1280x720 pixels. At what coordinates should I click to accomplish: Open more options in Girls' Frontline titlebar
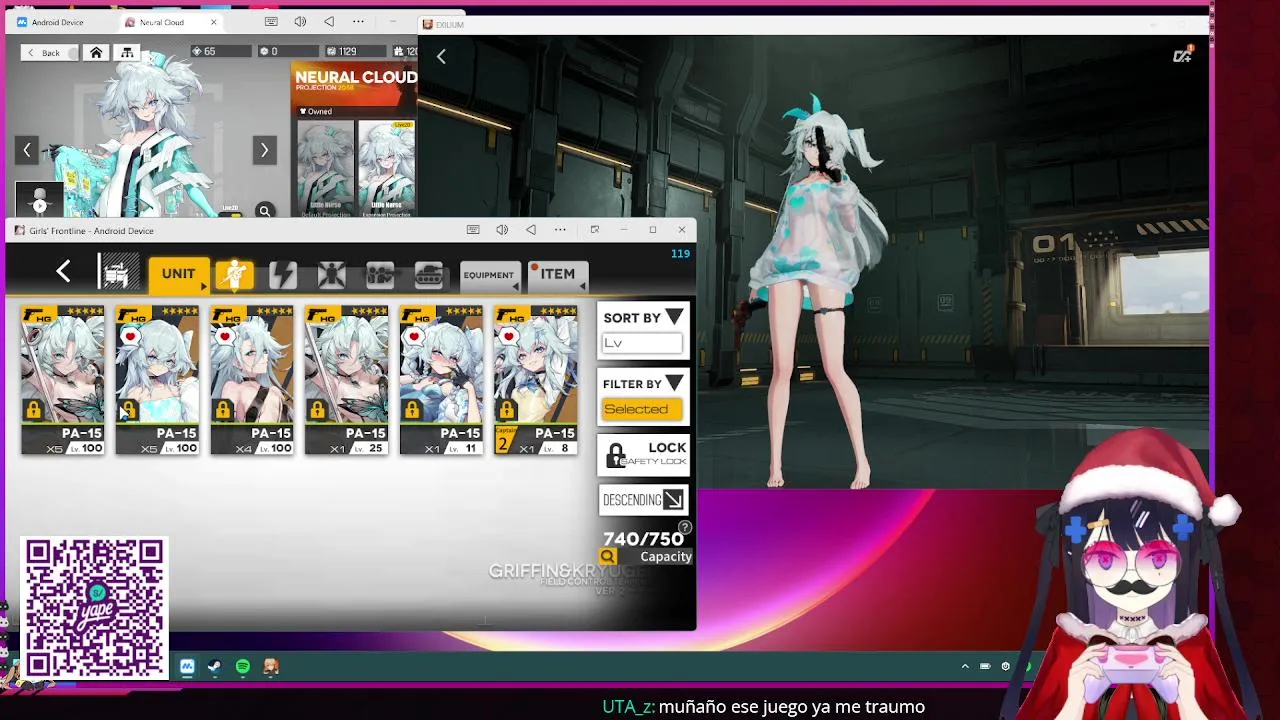click(x=560, y=230)
